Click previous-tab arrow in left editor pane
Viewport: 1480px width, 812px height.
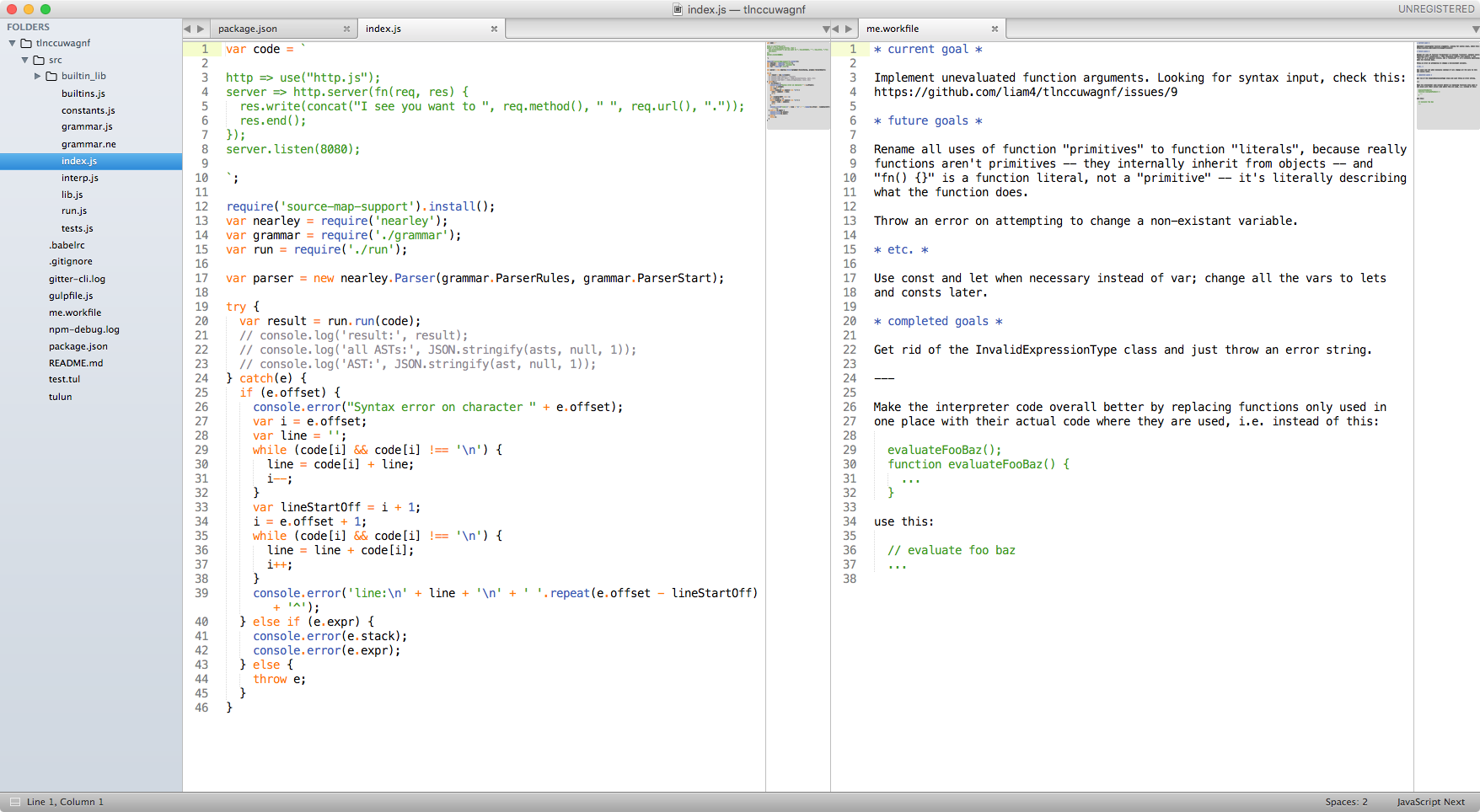point(188,29)
